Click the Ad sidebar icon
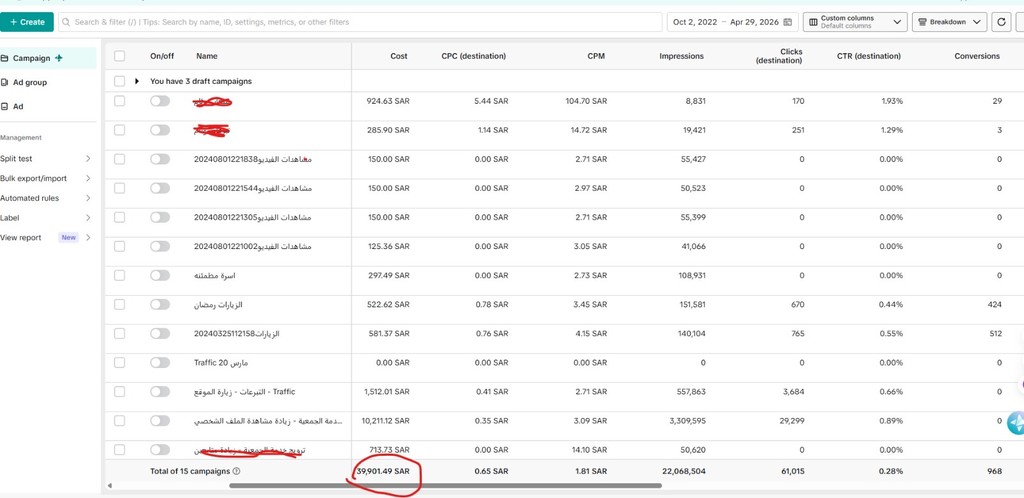Image resolution: width=1024 pixels, height=498 pixels. pyautogui.click(x=5, y=106)
